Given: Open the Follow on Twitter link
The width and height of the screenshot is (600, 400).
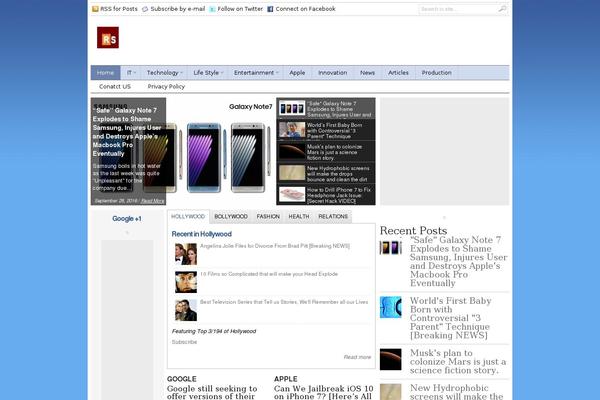Looking at the screenshot, I should [x=240, y=9].
